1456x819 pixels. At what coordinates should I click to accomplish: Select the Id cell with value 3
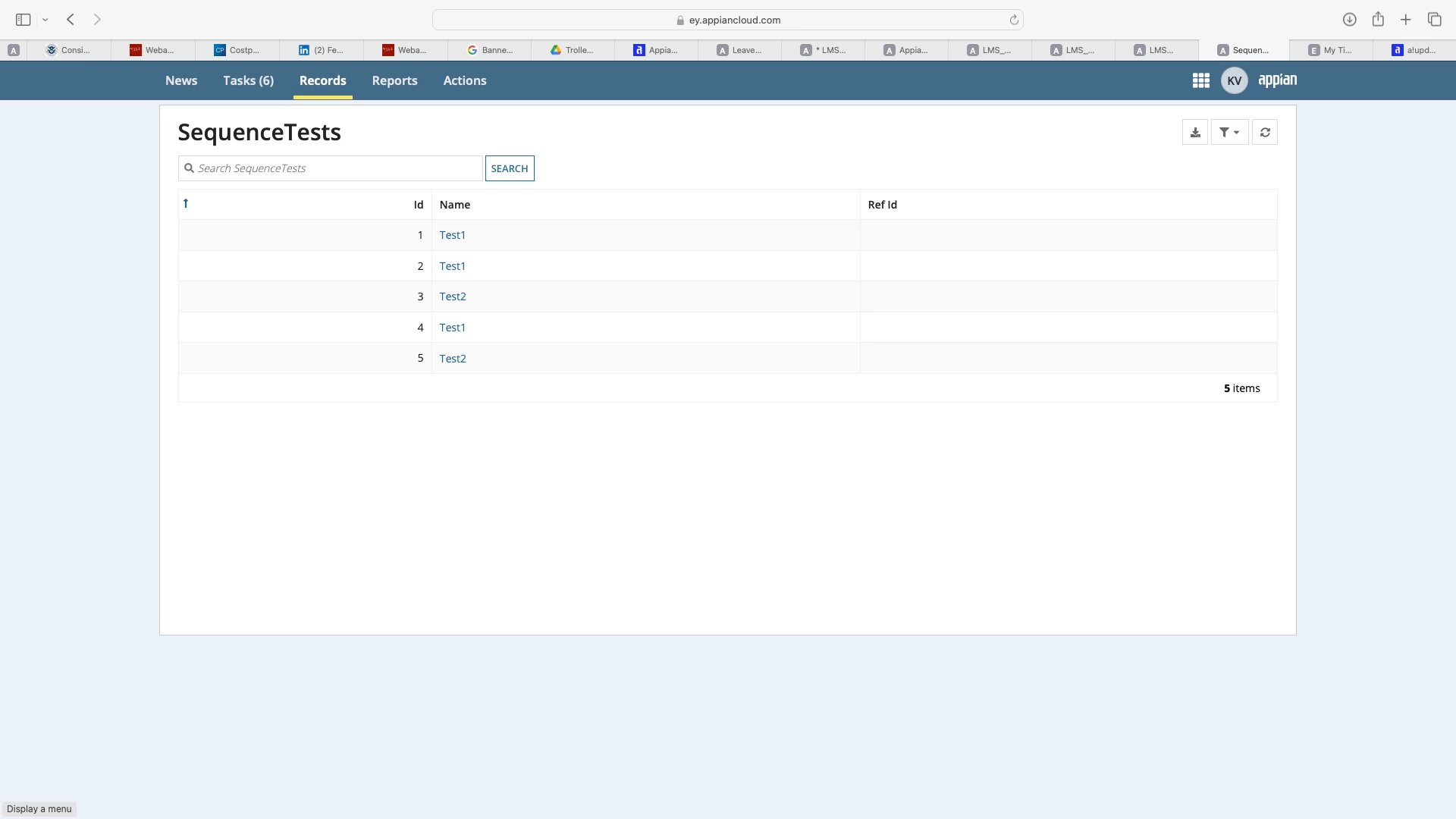pos(305,297)
